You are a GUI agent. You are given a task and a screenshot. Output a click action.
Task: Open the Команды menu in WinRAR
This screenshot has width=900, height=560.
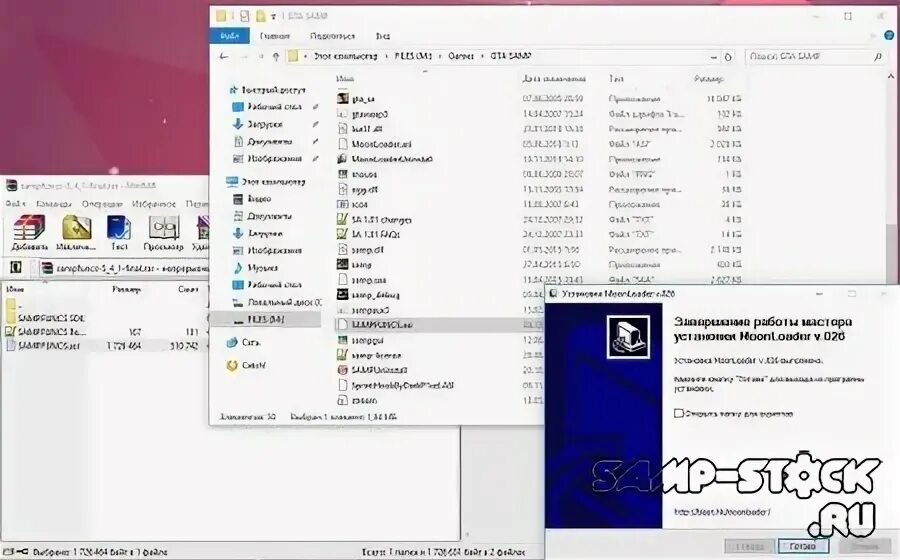pyautogui.click(x=53, y=204)
